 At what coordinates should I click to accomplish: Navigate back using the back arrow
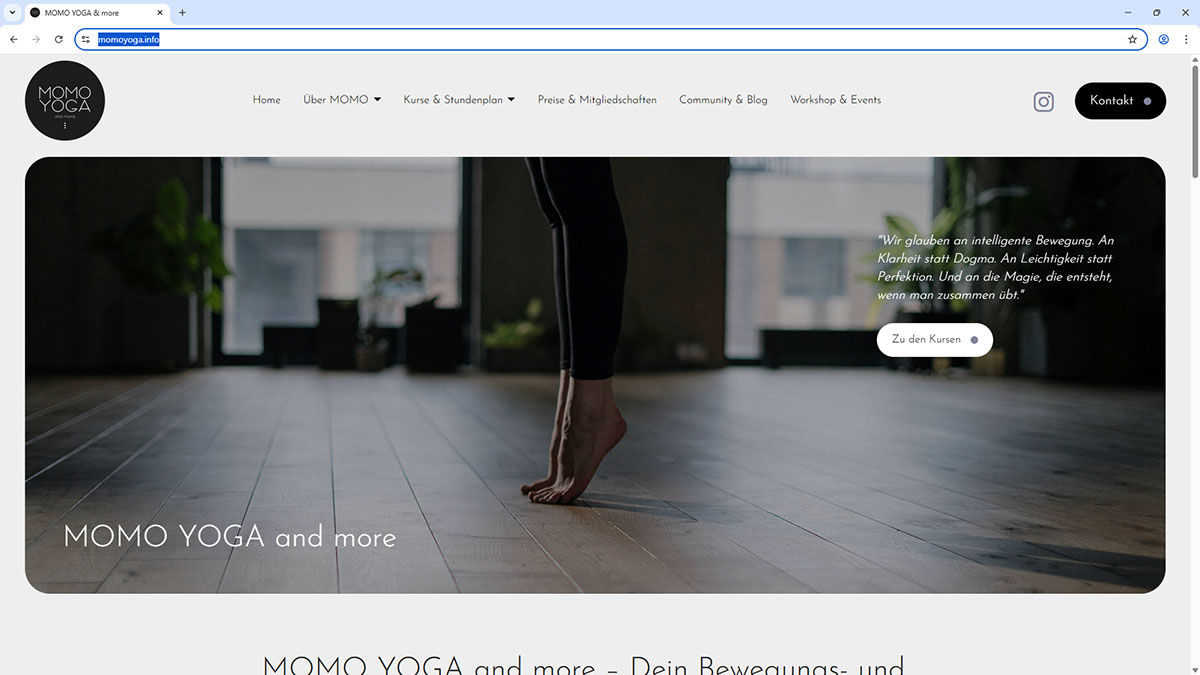pyautogui.click(x=13, y=39)
